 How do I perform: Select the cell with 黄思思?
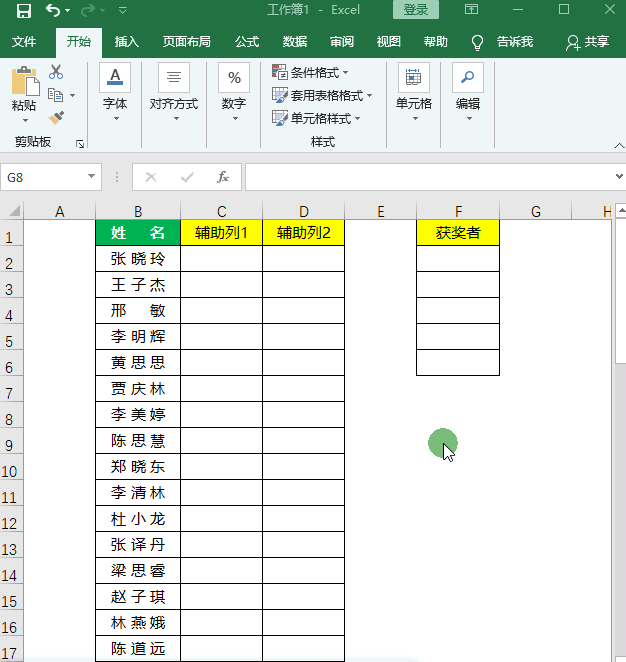pos(138,363)
